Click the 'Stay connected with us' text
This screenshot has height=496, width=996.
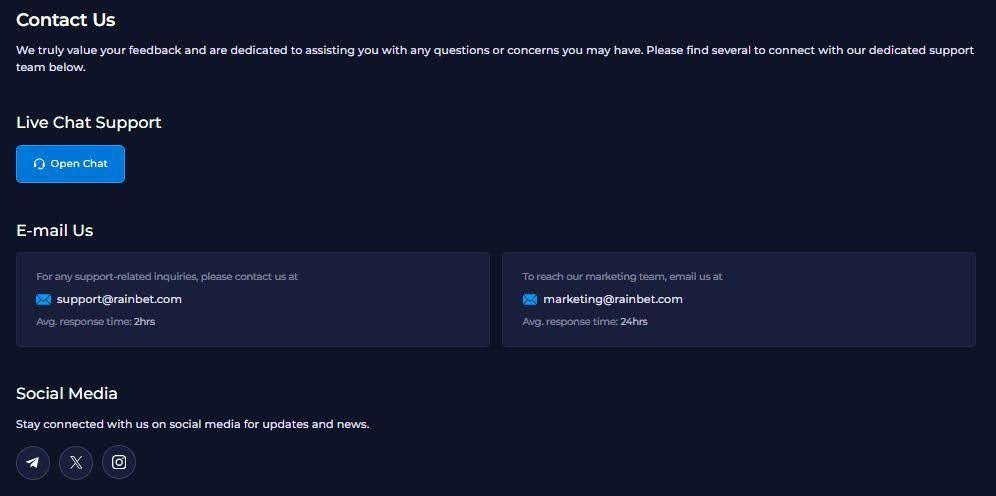coord(192,424)
